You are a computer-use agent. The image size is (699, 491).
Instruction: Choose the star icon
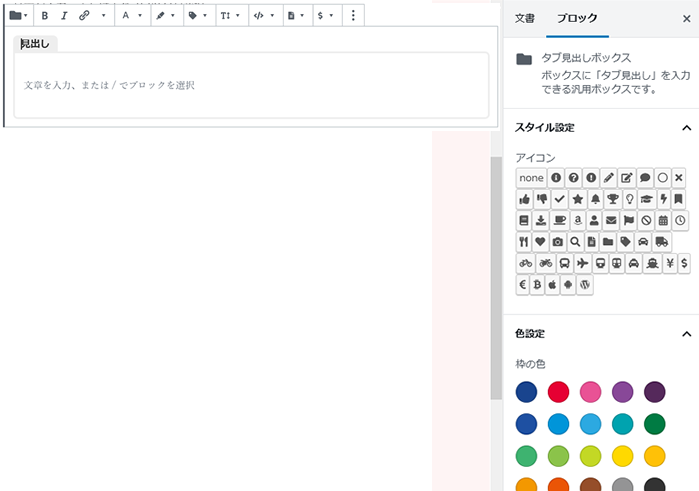tap(578, 199)
